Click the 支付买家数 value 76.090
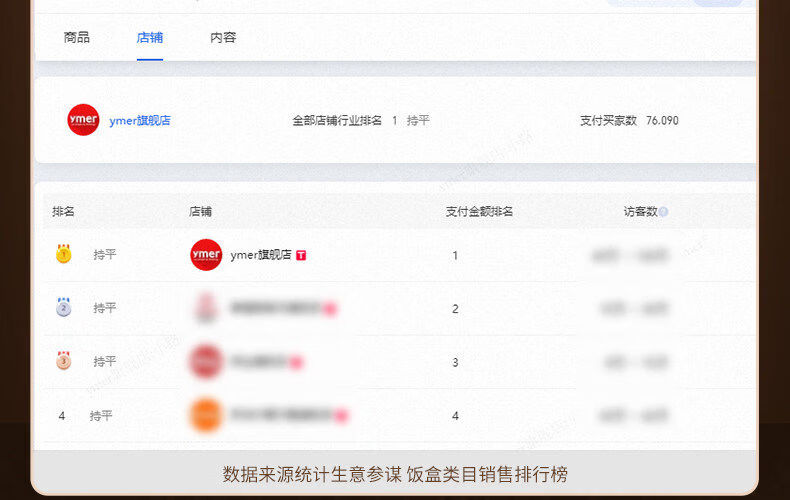The image size is (790, 500). (x=662, y=120)
